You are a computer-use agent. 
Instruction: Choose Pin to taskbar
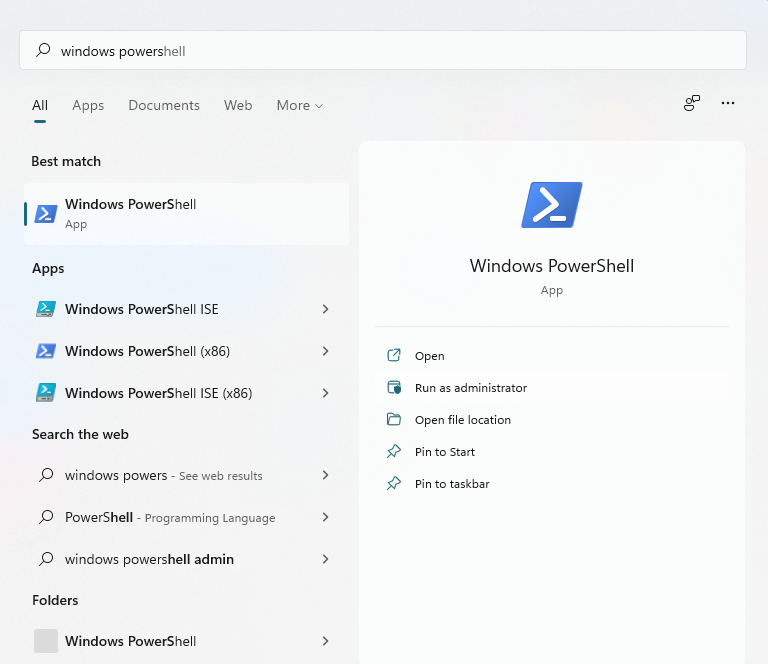(x=552, y=484)
